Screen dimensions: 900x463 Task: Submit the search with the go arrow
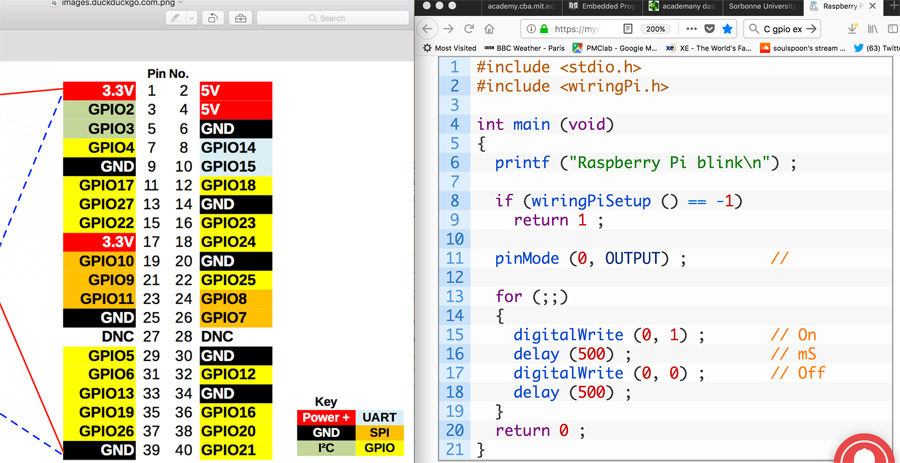(x=811, y=29)
